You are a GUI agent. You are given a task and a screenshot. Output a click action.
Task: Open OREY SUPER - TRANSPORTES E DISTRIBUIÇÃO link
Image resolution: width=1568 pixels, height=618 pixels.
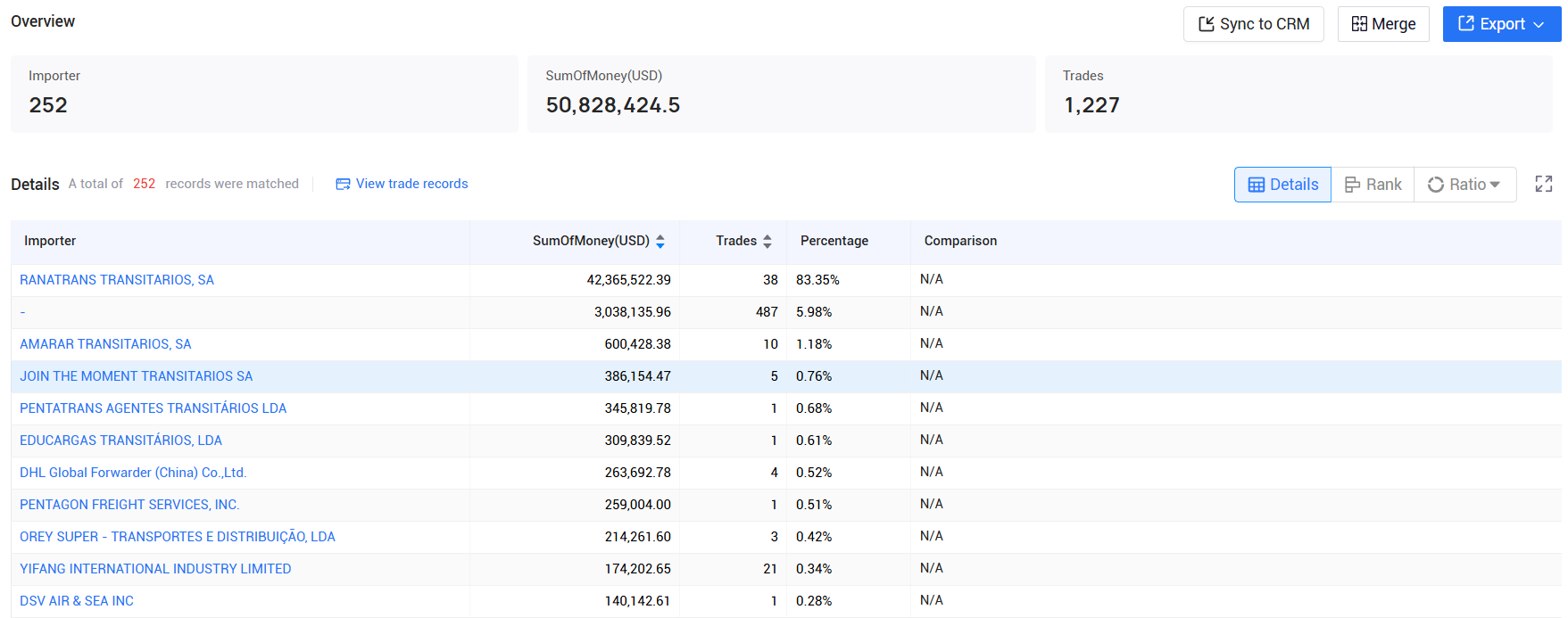click(178, 537)
